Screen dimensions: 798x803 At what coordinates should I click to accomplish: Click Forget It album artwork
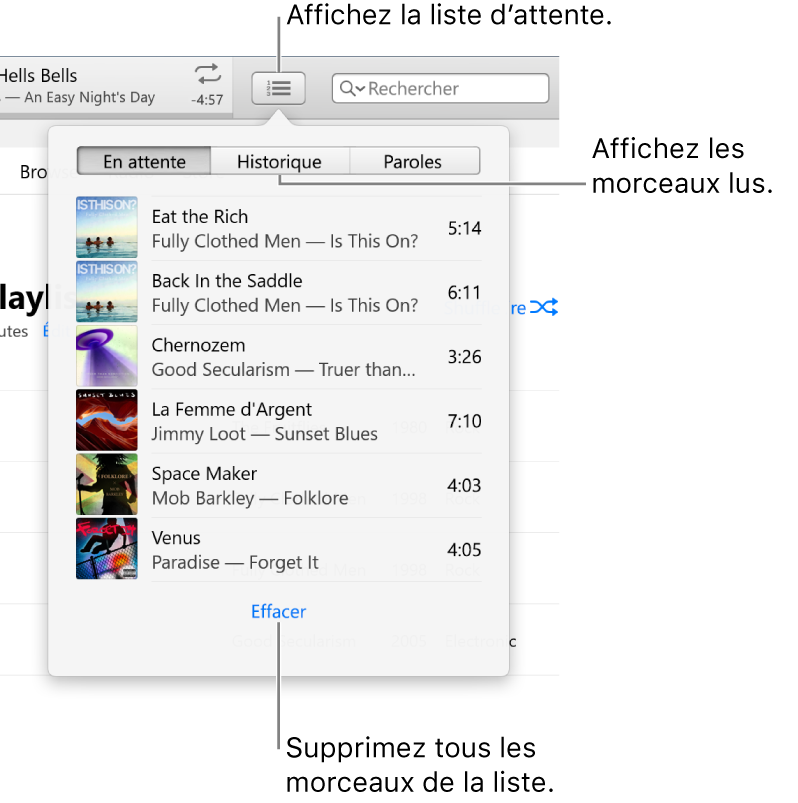point(107,548)
